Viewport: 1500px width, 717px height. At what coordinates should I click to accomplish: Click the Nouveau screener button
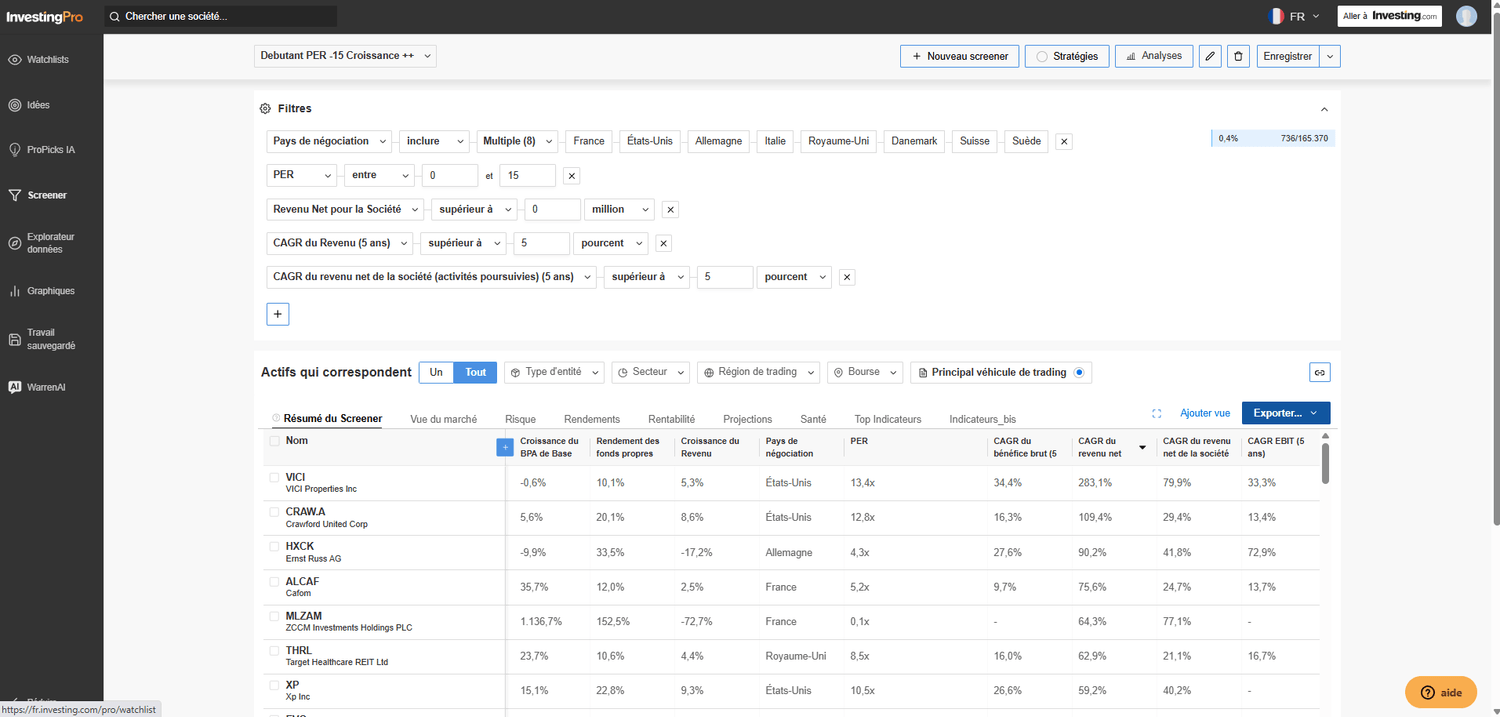960,56
